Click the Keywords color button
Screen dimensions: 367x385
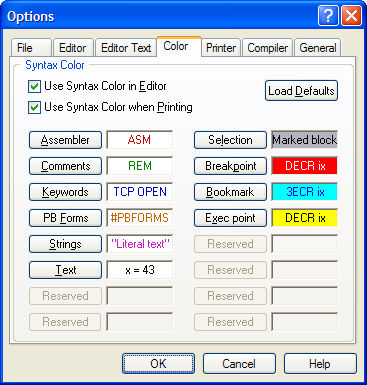[x=65, y=192]
